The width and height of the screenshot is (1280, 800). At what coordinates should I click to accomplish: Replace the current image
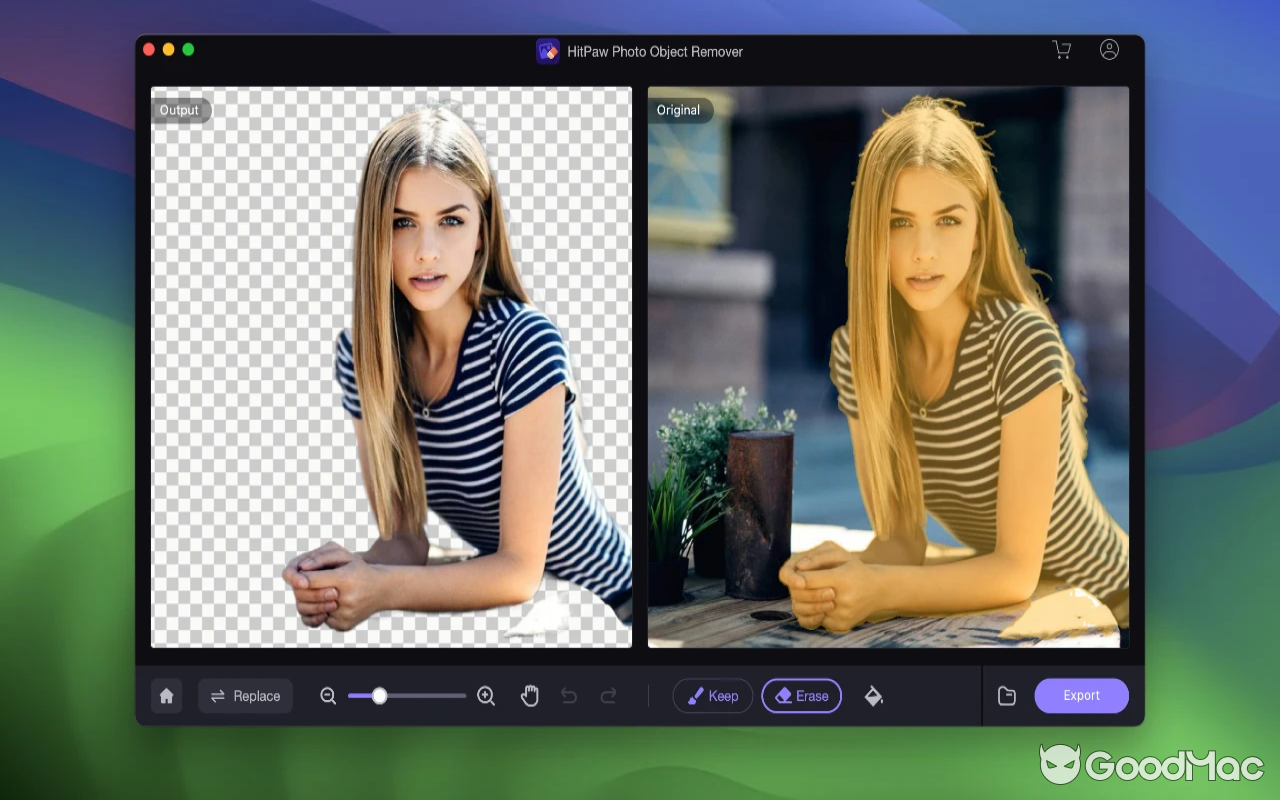(x=245, y=695)
